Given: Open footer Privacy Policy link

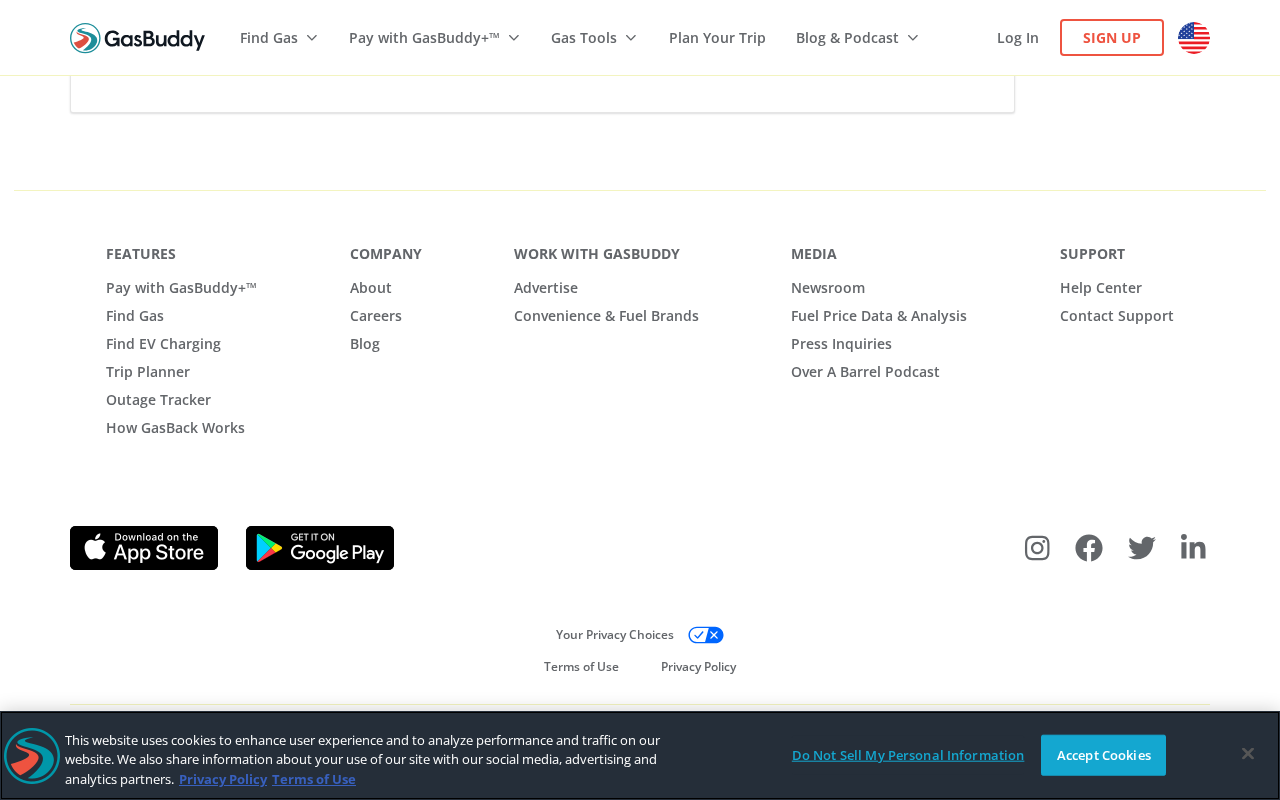Looking at the screenshot, I should click(x=698, y=667).
